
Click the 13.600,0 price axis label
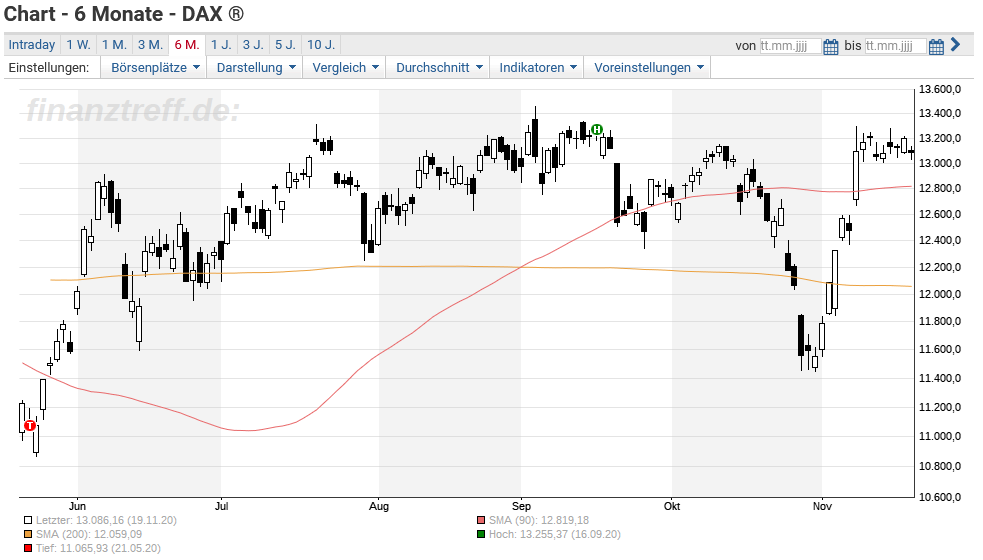tap(940, 89)
